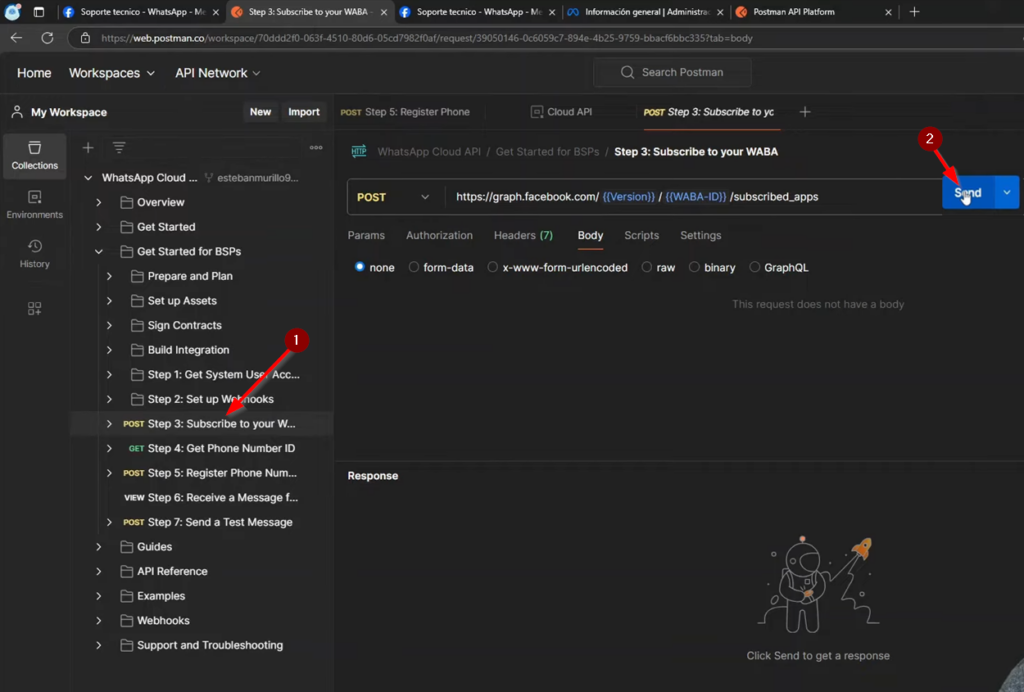Expand the Prepare and Plan folder
Viewport: 1024px width, 692px height.
click(109, 276)
